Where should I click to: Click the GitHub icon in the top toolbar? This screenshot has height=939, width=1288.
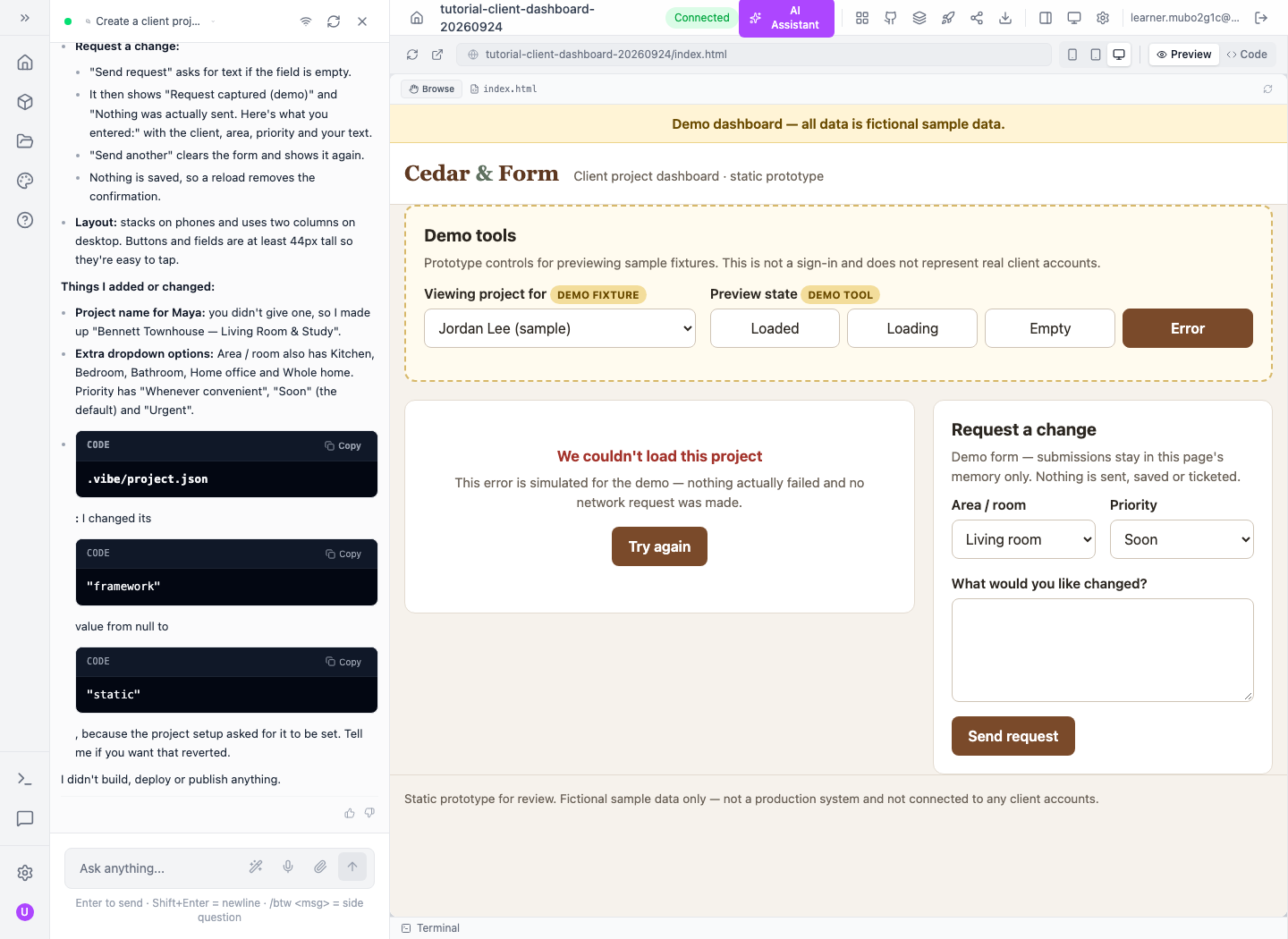(891, 18)
